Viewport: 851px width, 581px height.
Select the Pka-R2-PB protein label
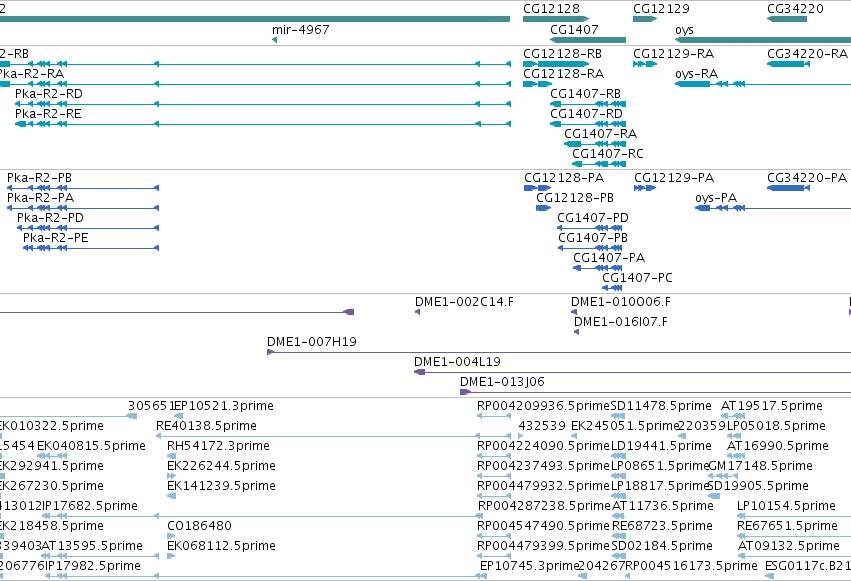click(39, 178)
